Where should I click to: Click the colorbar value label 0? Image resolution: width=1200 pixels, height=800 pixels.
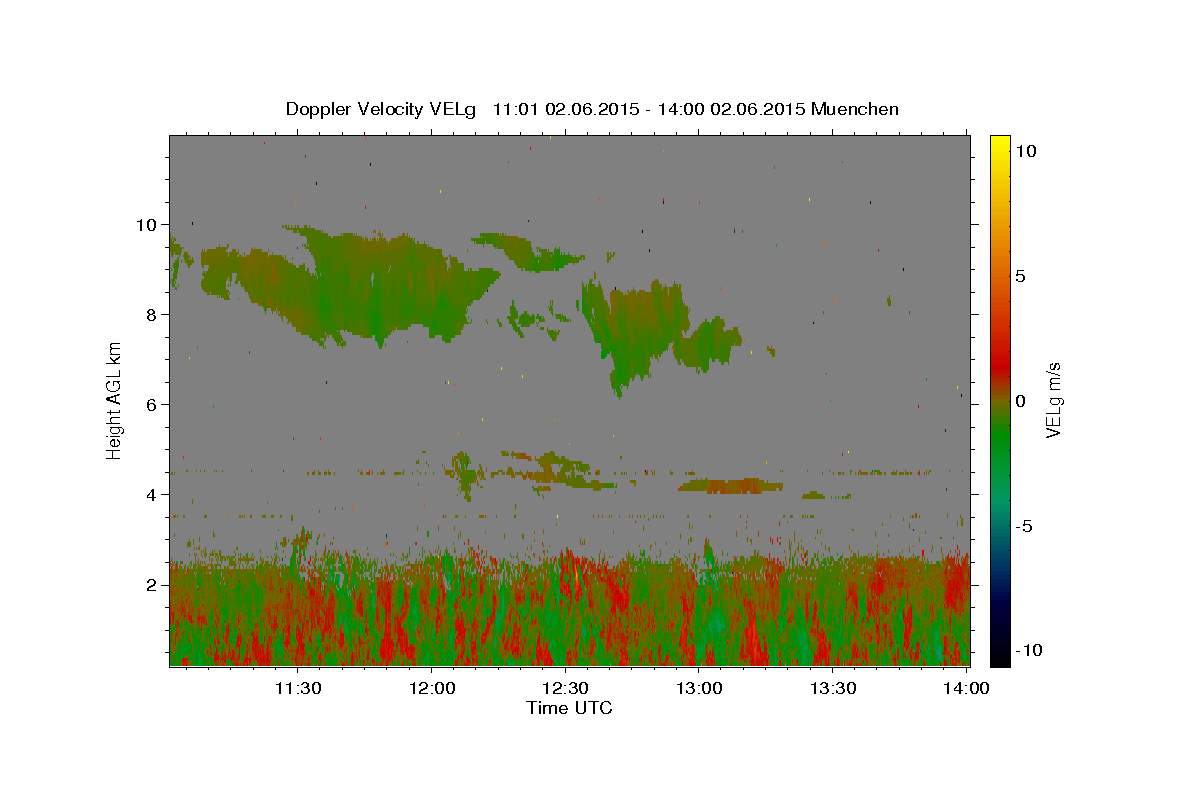coord(1020,401)
